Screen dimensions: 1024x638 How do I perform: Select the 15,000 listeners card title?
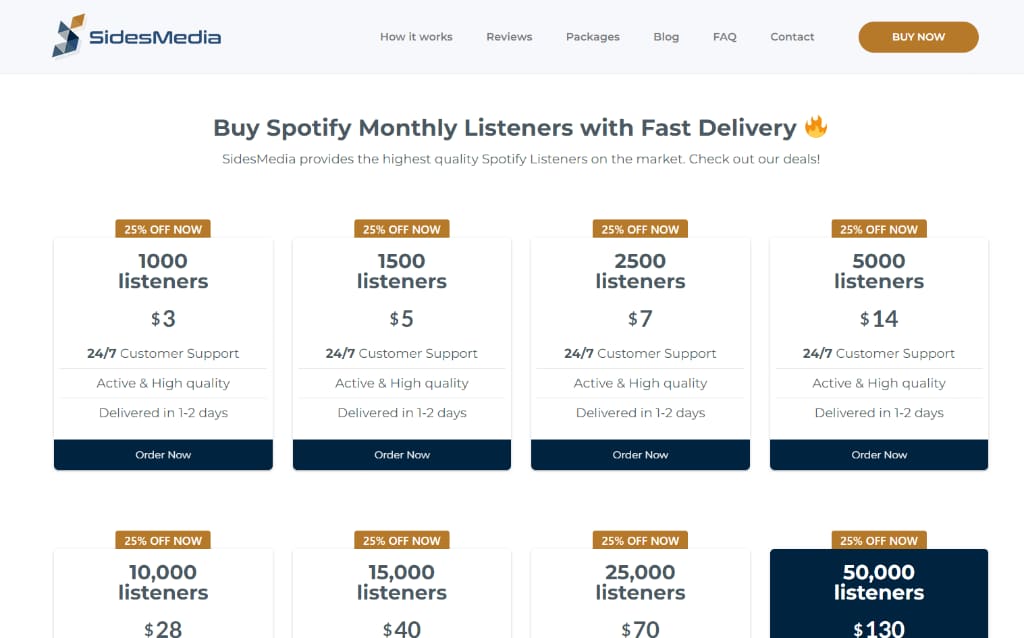pos(402,582)
